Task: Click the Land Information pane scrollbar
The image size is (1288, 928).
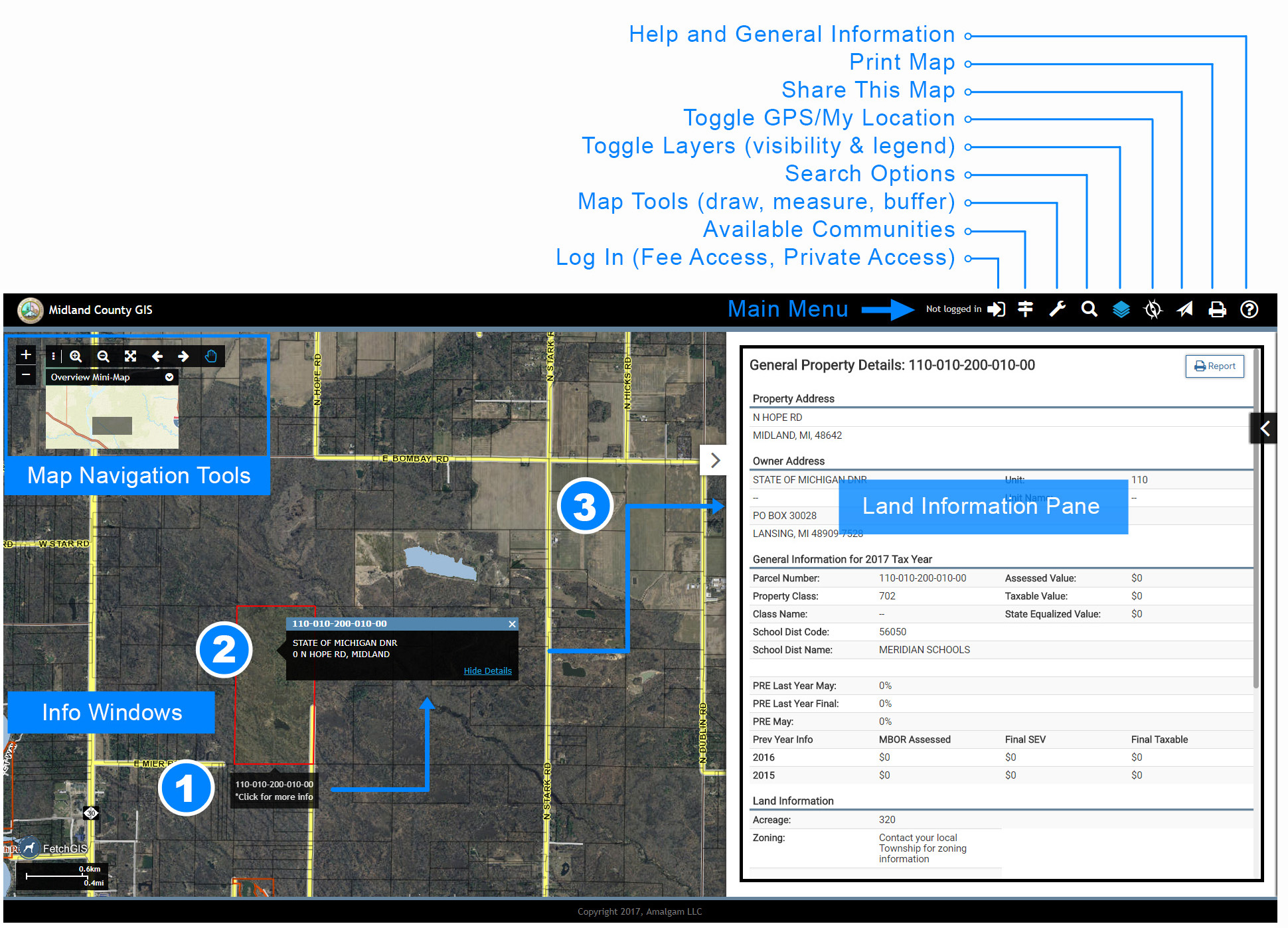Action: tap(1255, 518)
